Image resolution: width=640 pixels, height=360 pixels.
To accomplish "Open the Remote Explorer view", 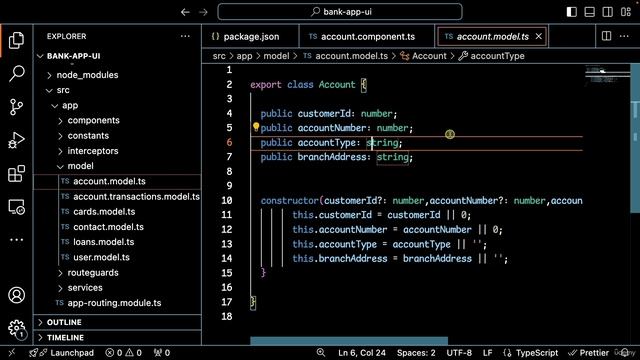I will point(16,207).
